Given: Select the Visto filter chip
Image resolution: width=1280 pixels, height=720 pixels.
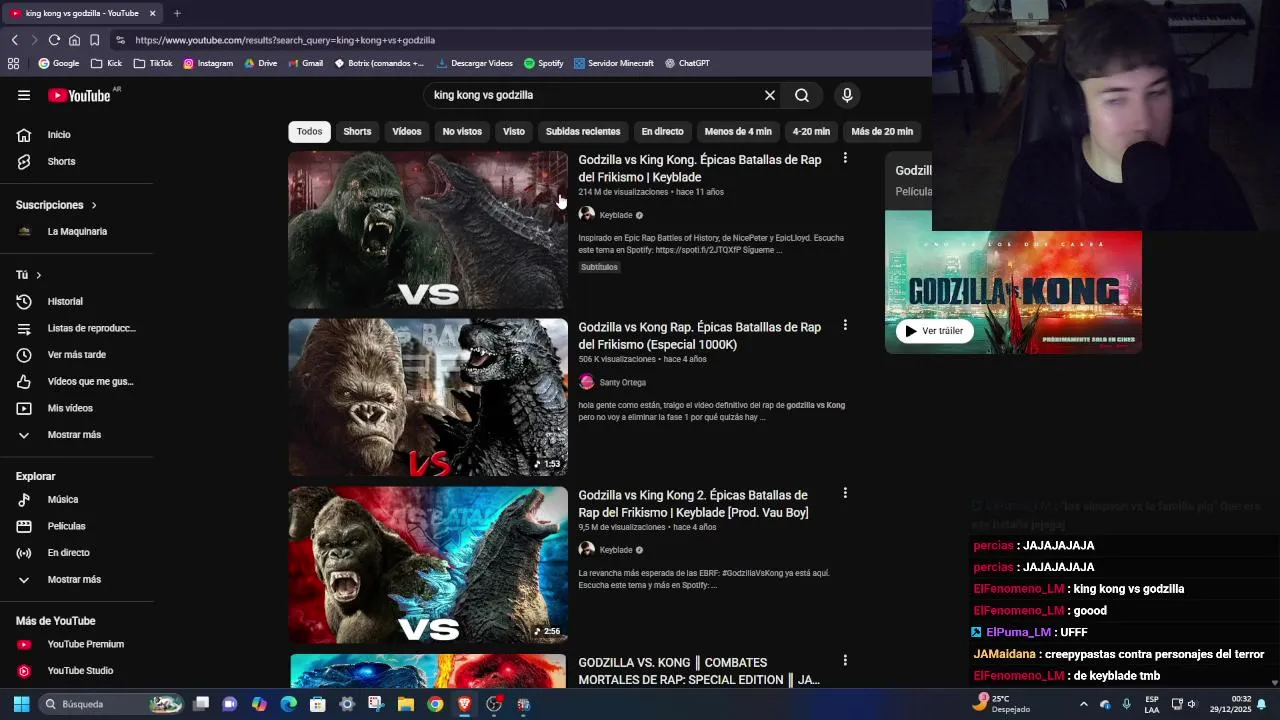Looking at the screenshot, I should (514, 131).
